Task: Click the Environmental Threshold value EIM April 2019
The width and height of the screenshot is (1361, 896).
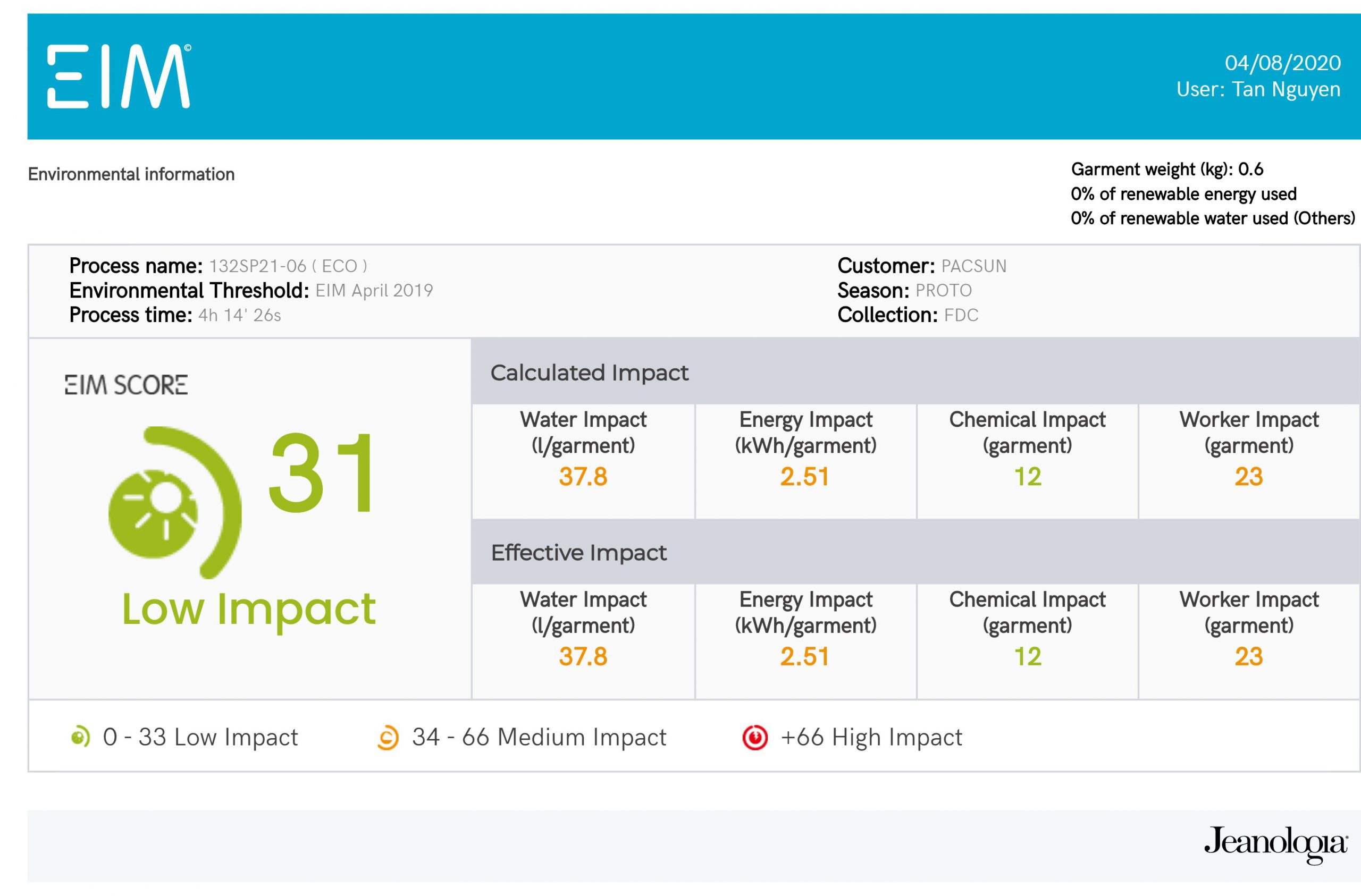Action: (x=374, y=291)
